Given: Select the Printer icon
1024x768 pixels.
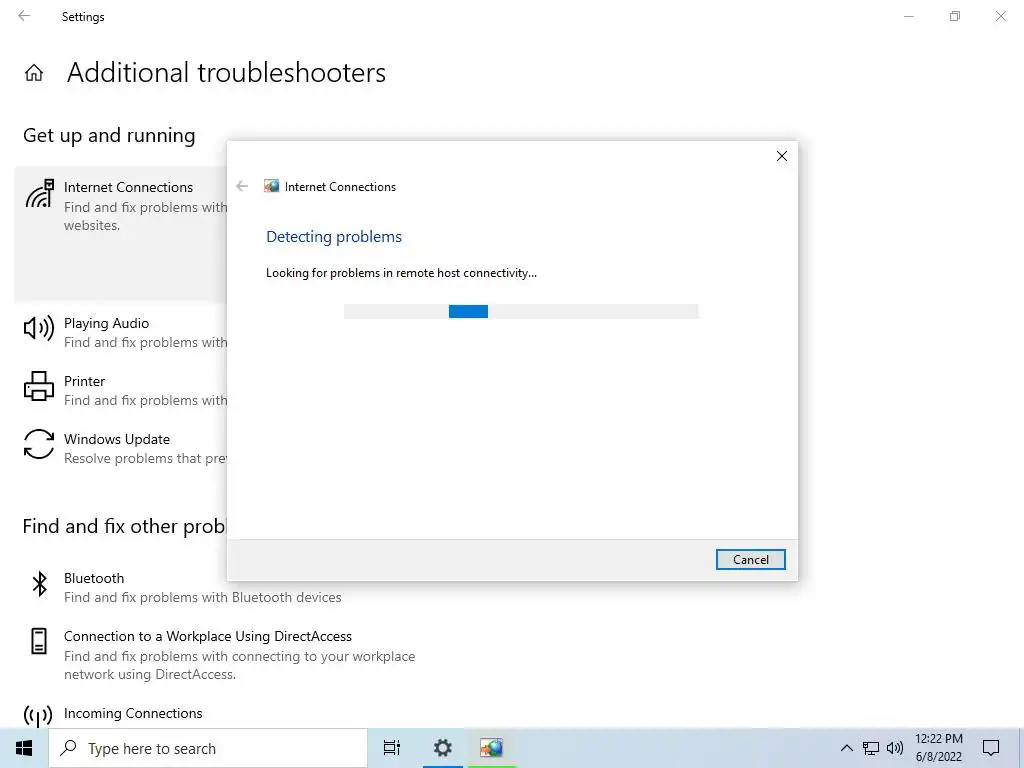Looking at the screenshot, I should (39, 386).
